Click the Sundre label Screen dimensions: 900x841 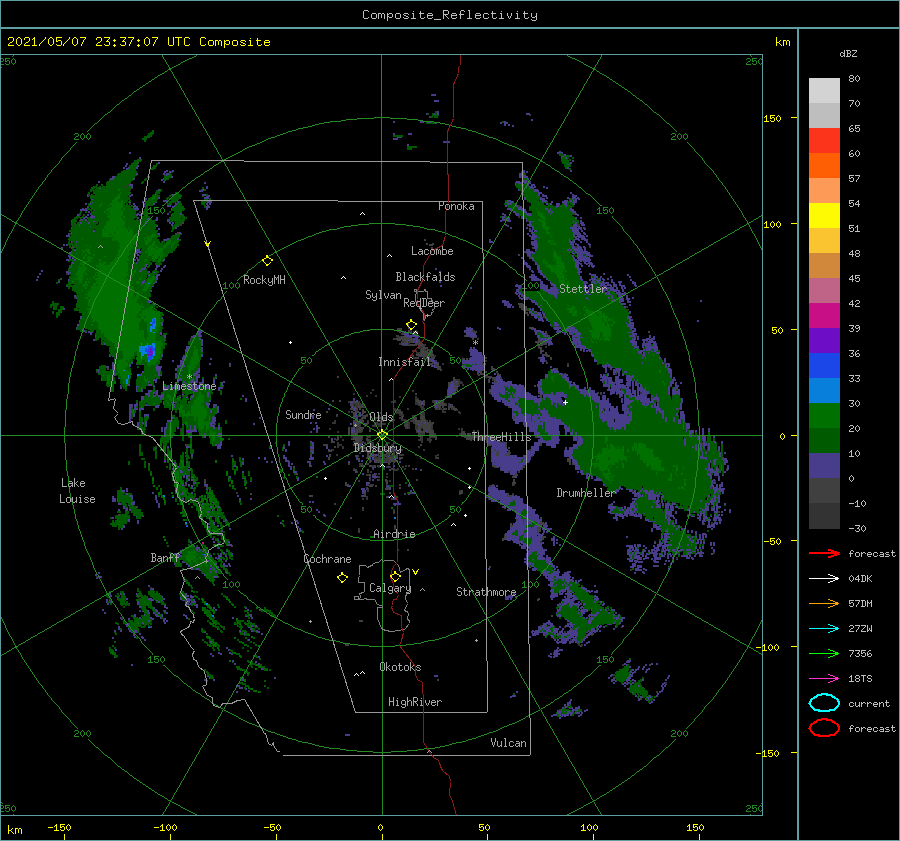coord(303,414)
